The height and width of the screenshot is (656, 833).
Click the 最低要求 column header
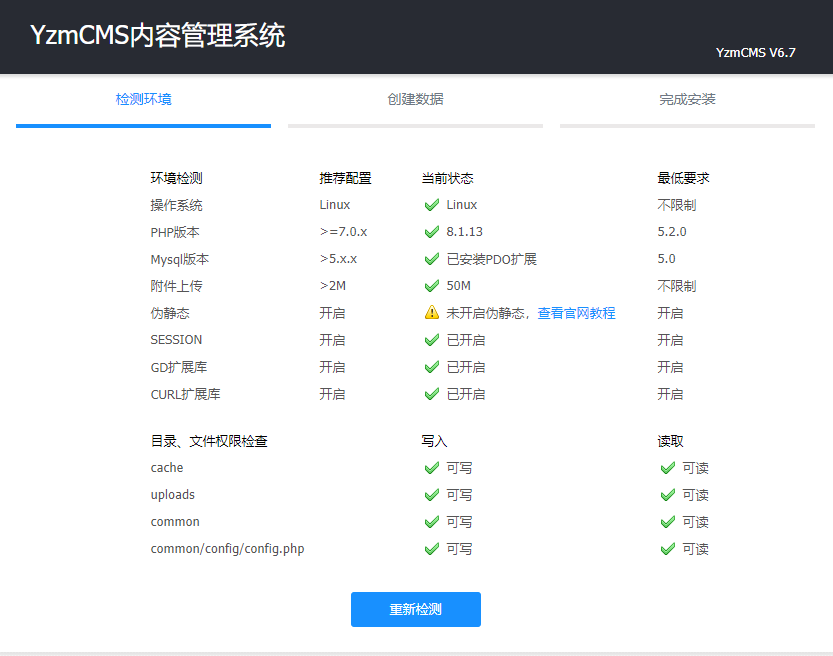click(683, 178)
